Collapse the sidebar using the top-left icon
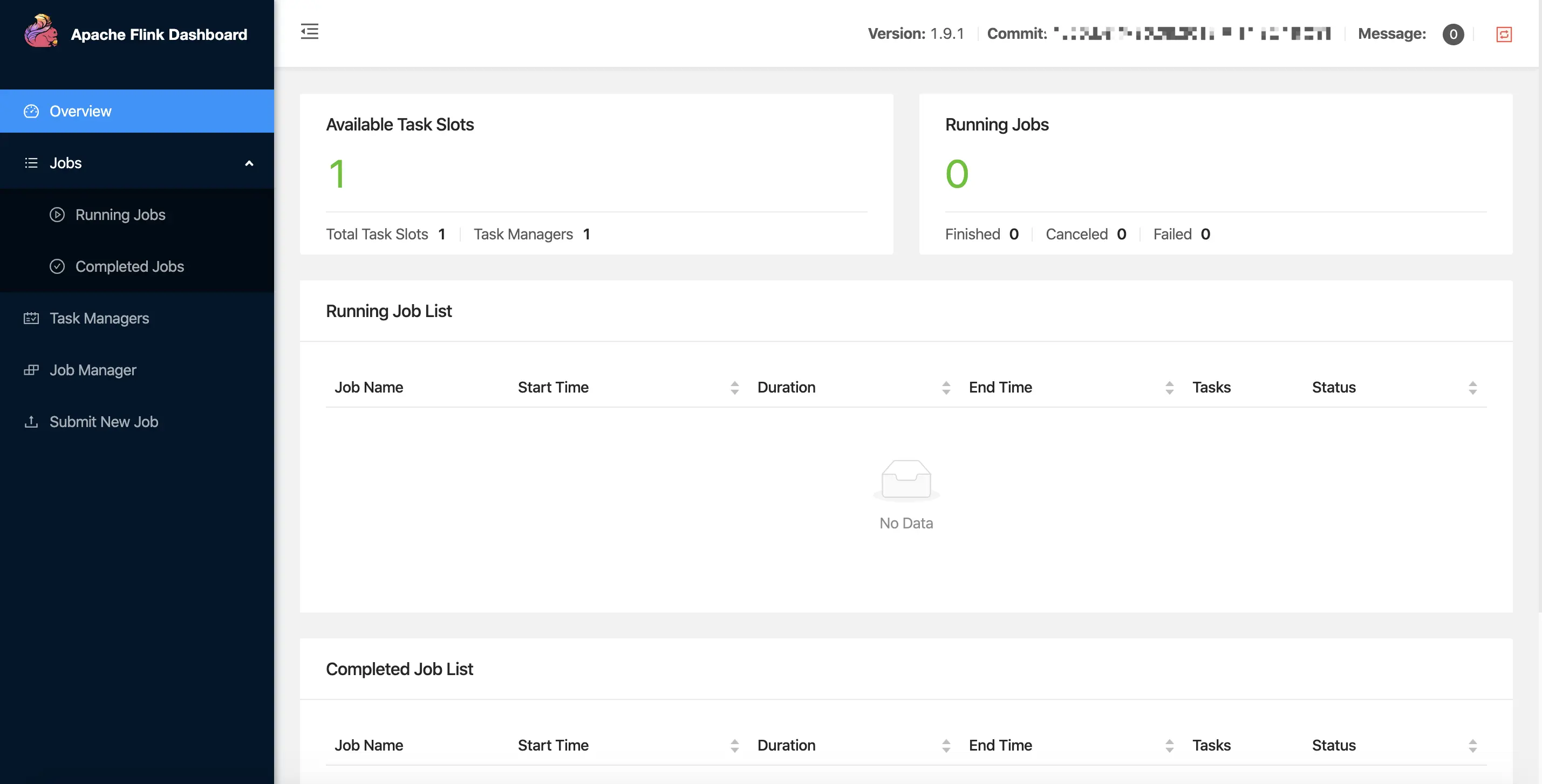This screenshot has width=1542, height=784. click(x=310, y=31)
